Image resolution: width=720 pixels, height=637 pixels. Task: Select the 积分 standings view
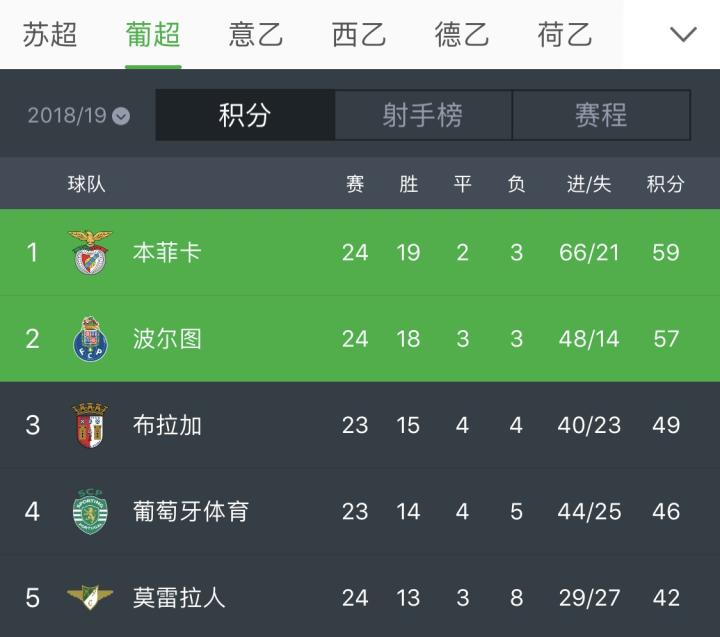[245, 115]
